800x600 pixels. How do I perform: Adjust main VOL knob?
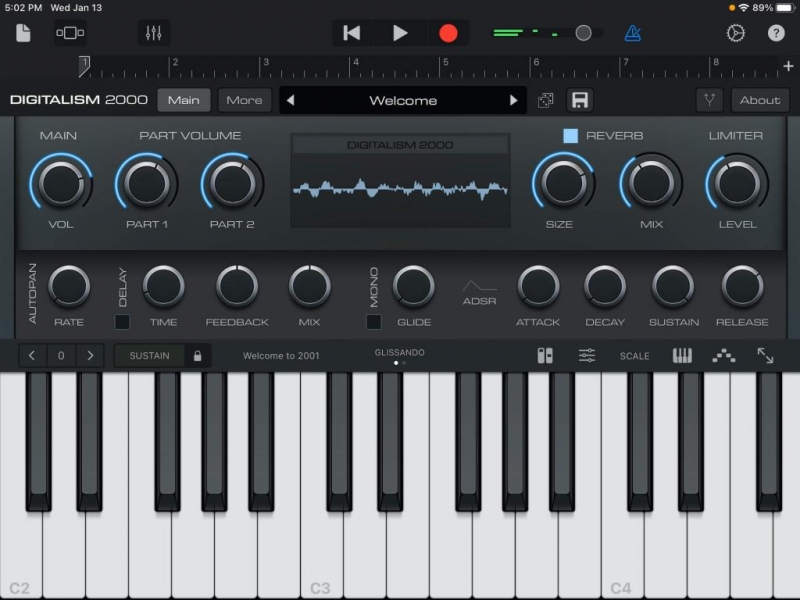[x=61, y=184]
